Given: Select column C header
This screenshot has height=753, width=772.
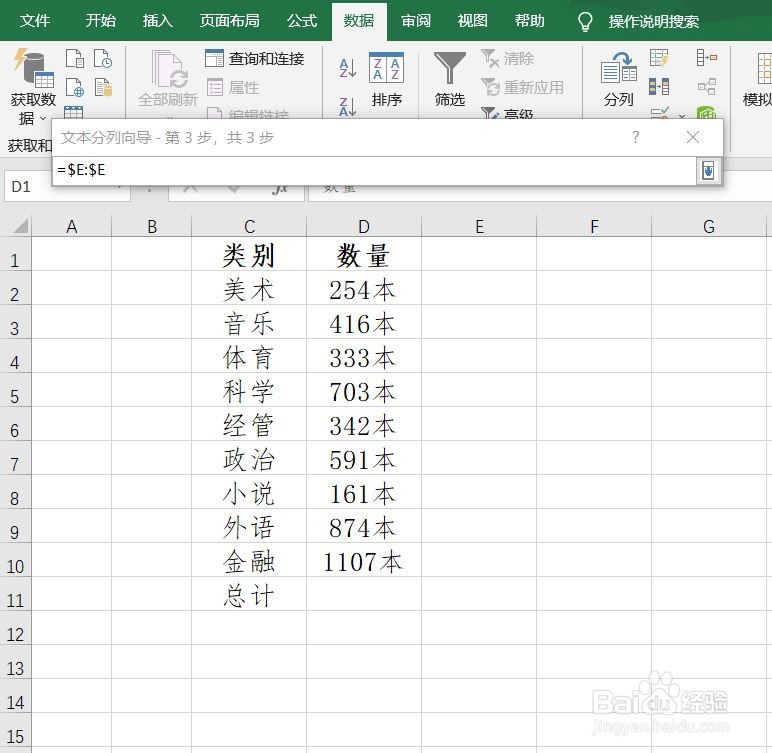Looking at the screenshot, I should pyautogui.click(x=249, y=227).
